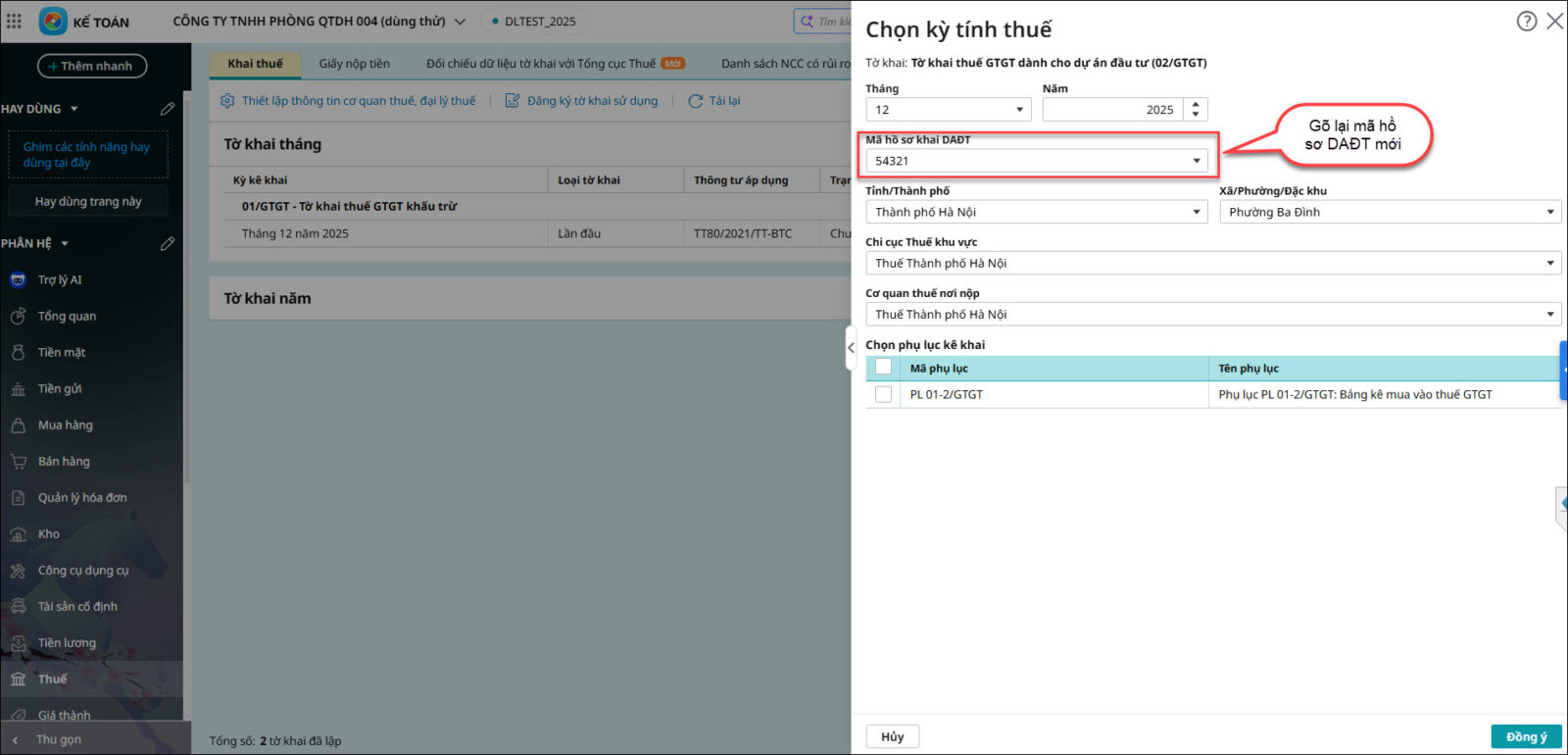The width and height of the screenshot is (1568, 755).
Task: Click the pencil icon beside PHÂN HỆ
Action: (168, 243)
